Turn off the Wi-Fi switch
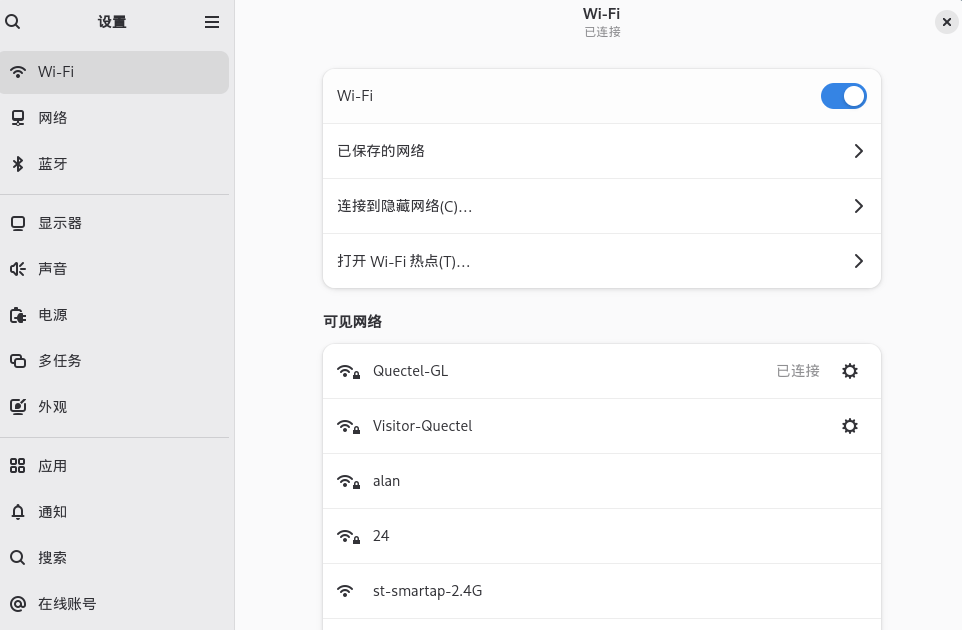The width and height of the screenshot is (962, 630). coord(843,96)
